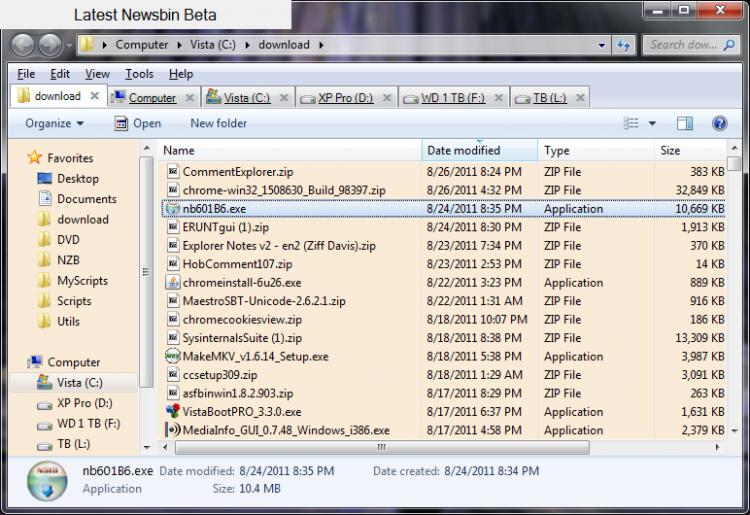Viewport: 750px width, 515px height.
Task: Select Desktop in Favorites sidebar
Action: tap(77, 178)
